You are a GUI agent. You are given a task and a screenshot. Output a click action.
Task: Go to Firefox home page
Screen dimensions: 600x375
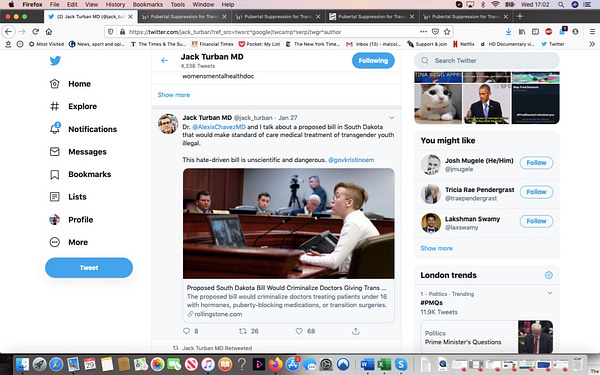point(49,32)
